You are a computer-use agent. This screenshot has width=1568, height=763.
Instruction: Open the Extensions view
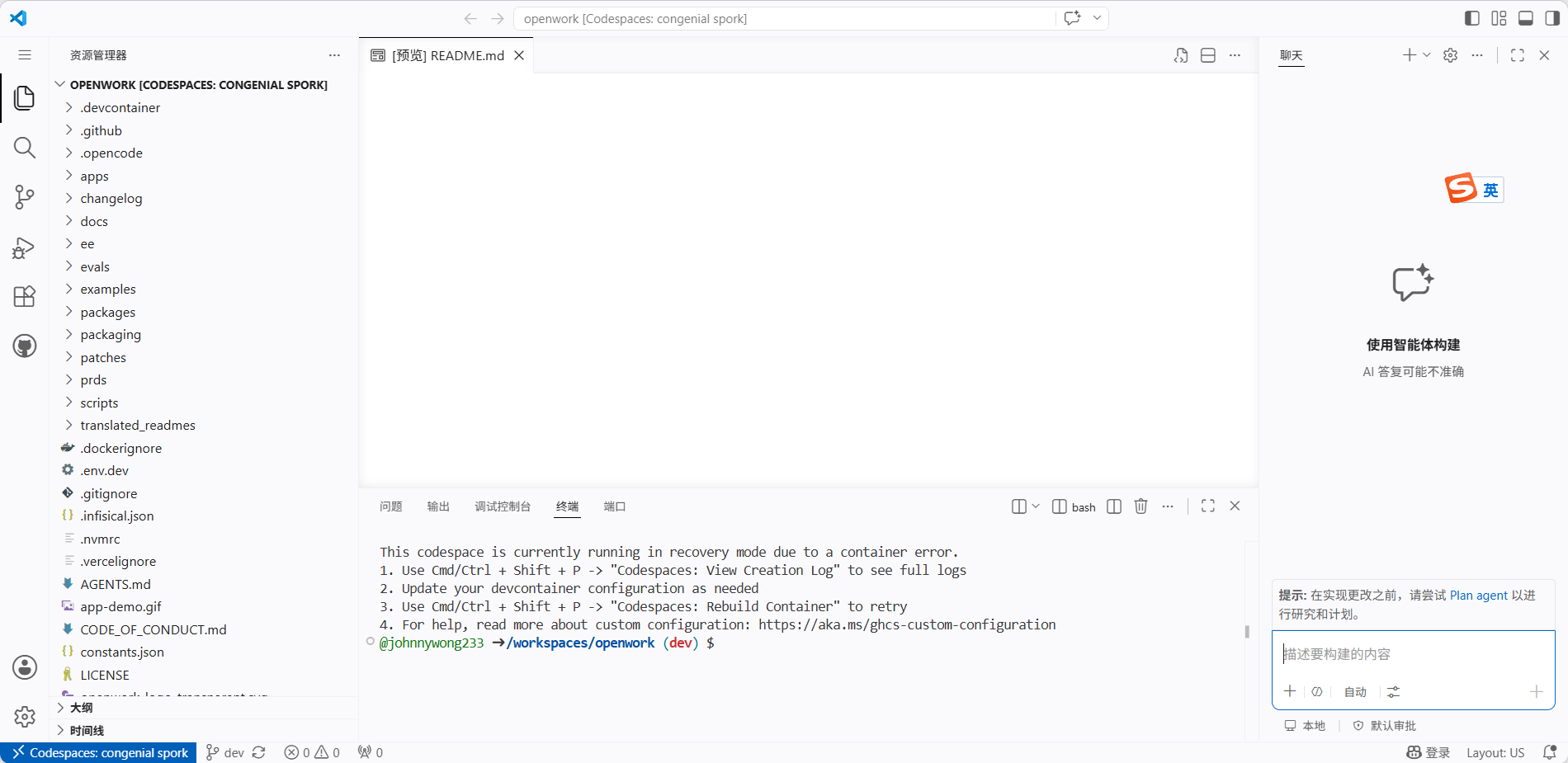click(x=25, y=296)
